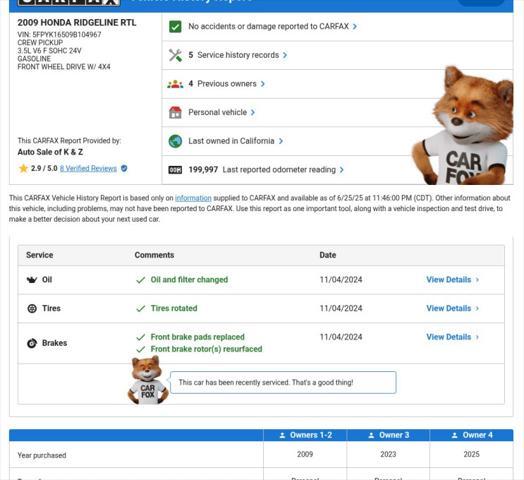Open the 8 Verified Reviews link
524x480 pixels.
point(88,168)
